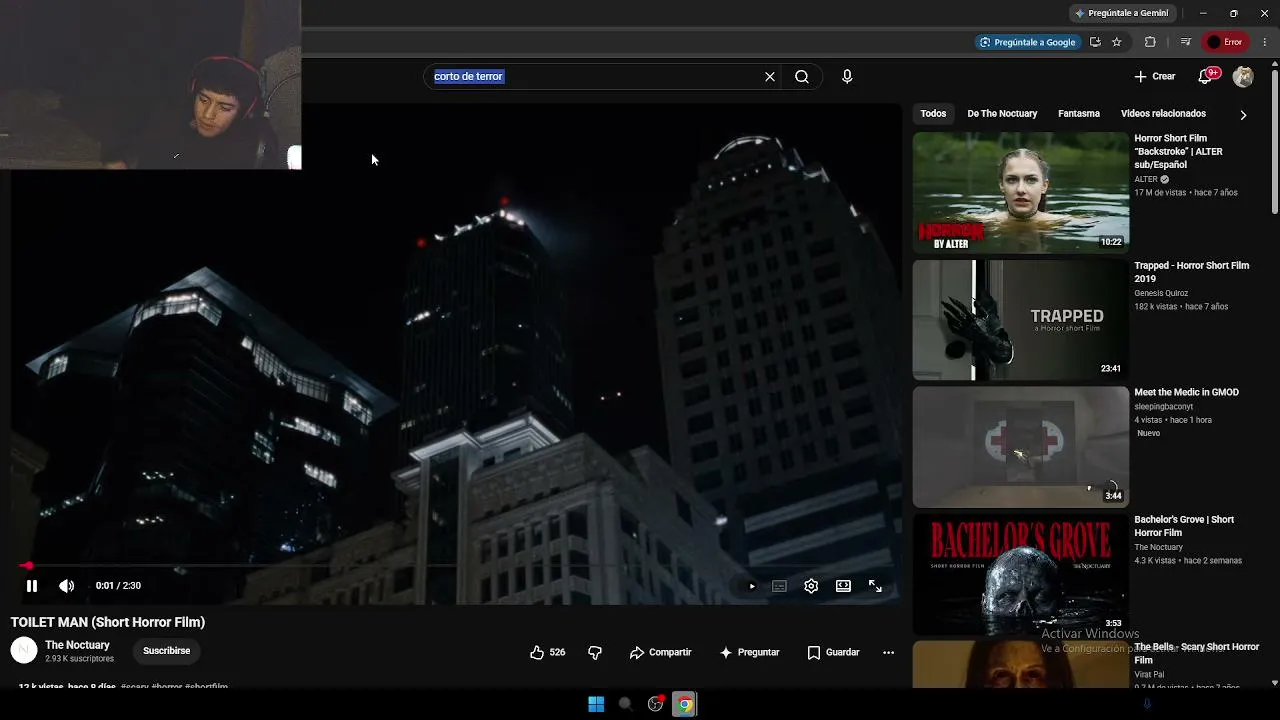Open the Windows Start menu
Viewport: 1280px width, 720px height.
596,704
